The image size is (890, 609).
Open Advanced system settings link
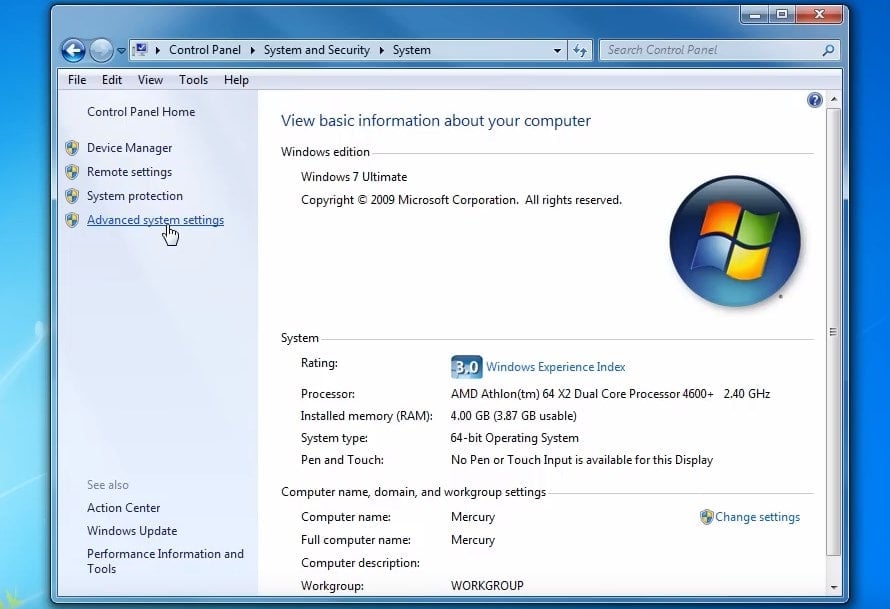point(156,220)
